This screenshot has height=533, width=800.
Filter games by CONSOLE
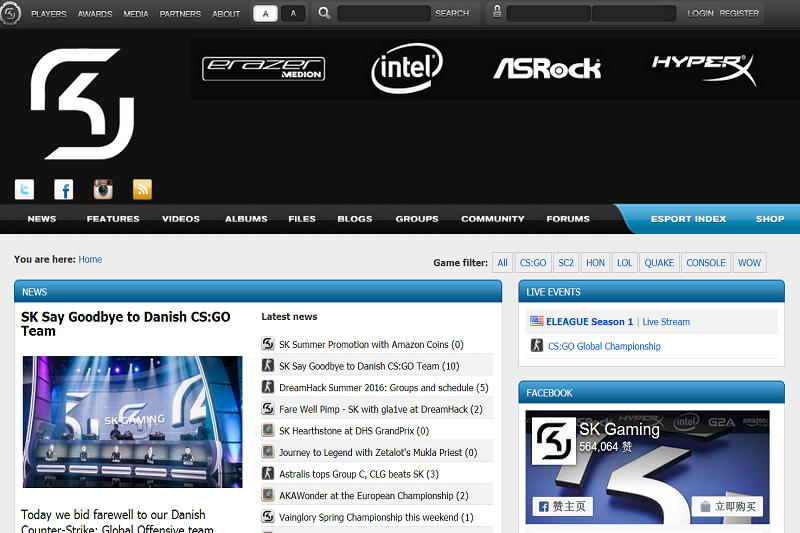[x=706, y=263]
